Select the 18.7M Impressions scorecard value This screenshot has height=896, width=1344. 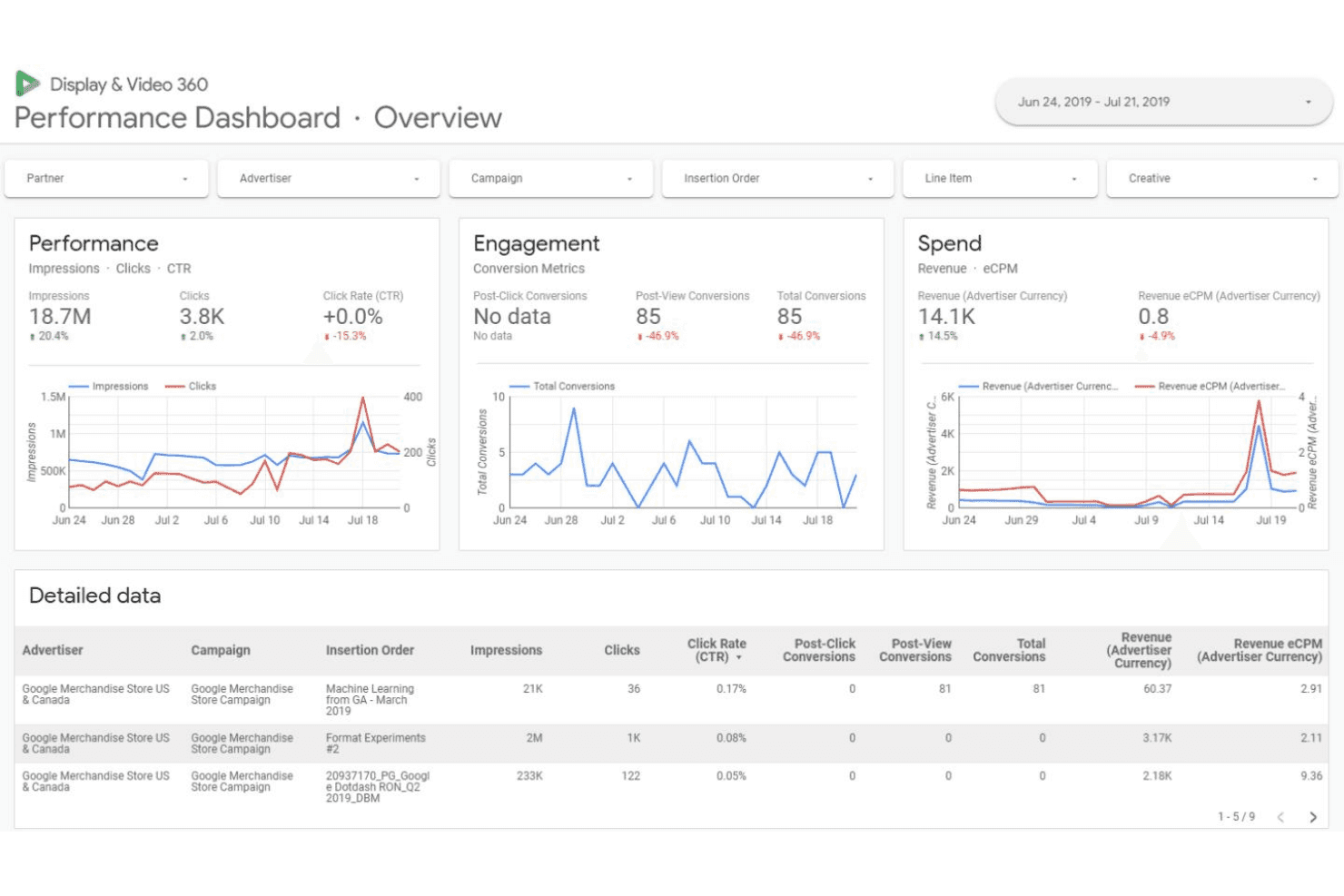click(60, 317)
